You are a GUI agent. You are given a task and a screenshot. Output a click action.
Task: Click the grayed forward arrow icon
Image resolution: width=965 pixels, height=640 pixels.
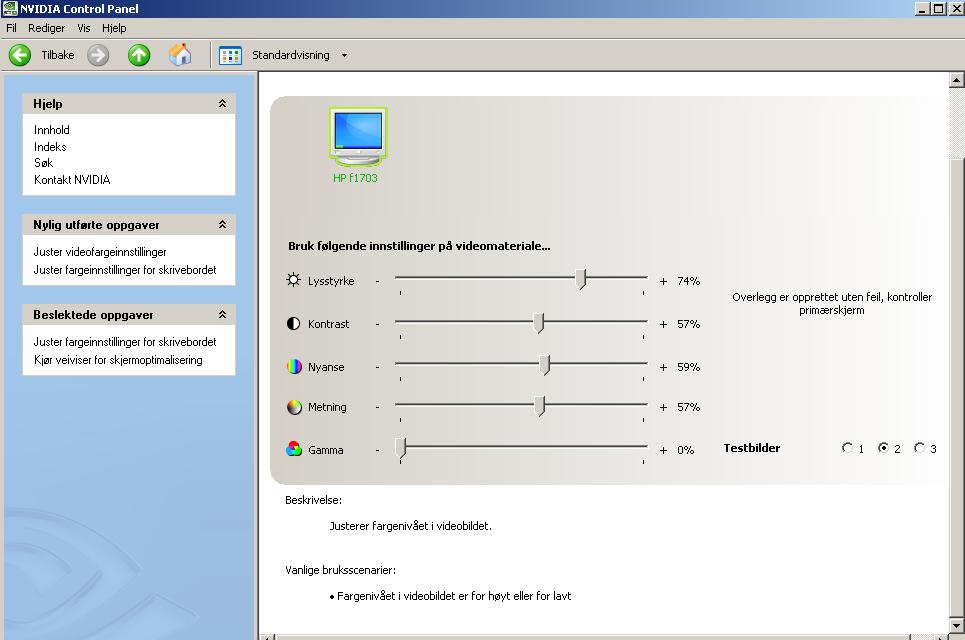coord(98,55)
